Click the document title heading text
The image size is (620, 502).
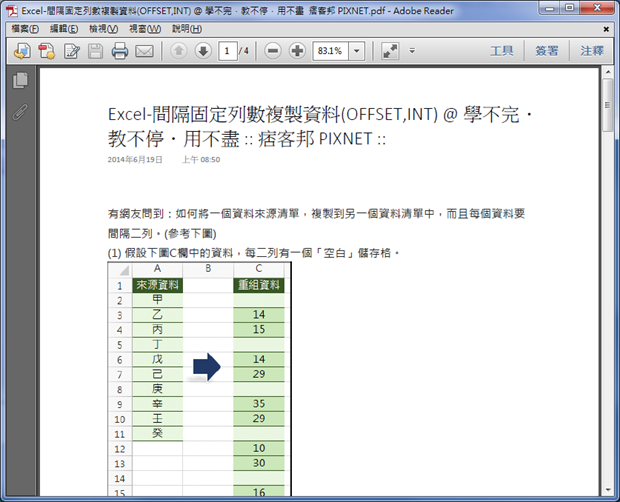[321, 126]
